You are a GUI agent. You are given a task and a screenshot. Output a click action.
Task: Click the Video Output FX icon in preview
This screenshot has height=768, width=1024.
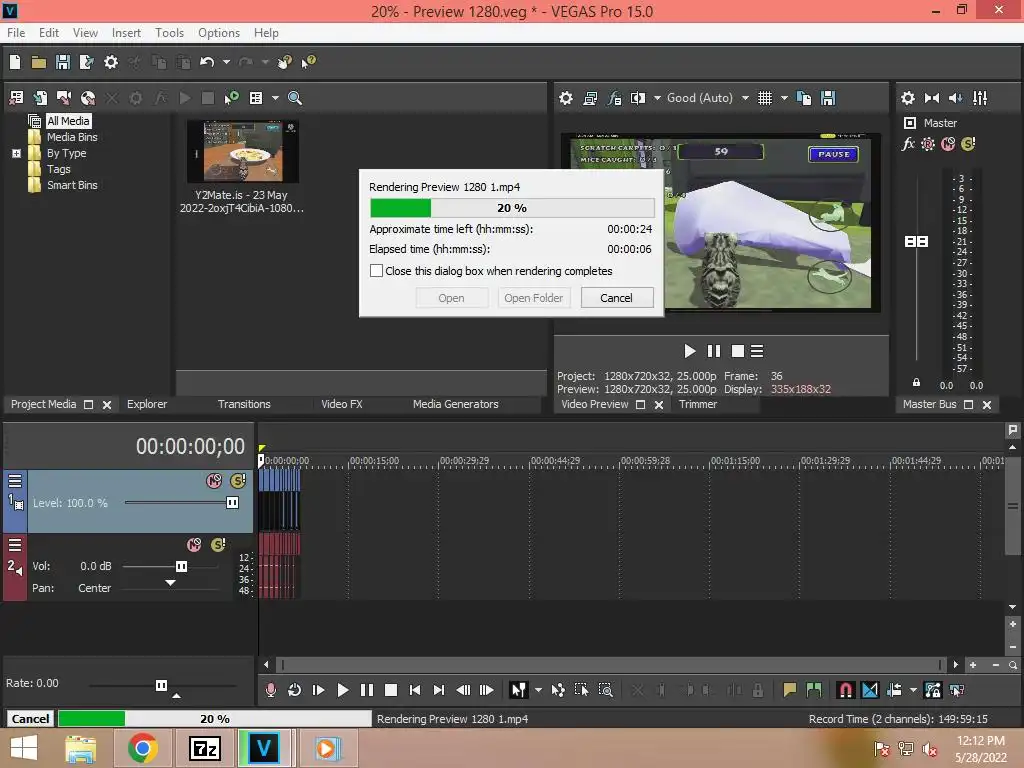[614, 98]
